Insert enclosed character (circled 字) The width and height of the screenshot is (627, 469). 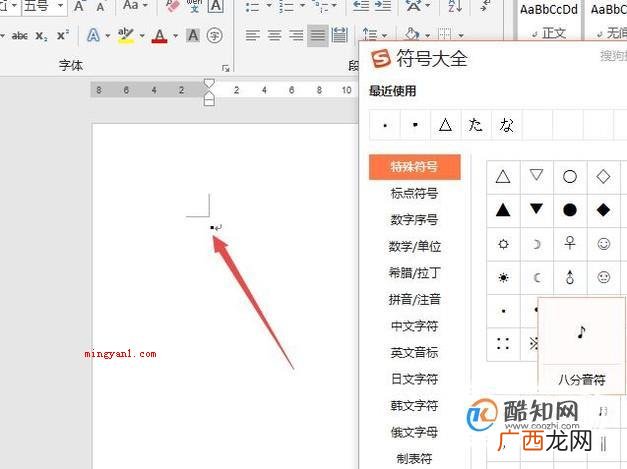pyautogui.click(x=215, y=36)
